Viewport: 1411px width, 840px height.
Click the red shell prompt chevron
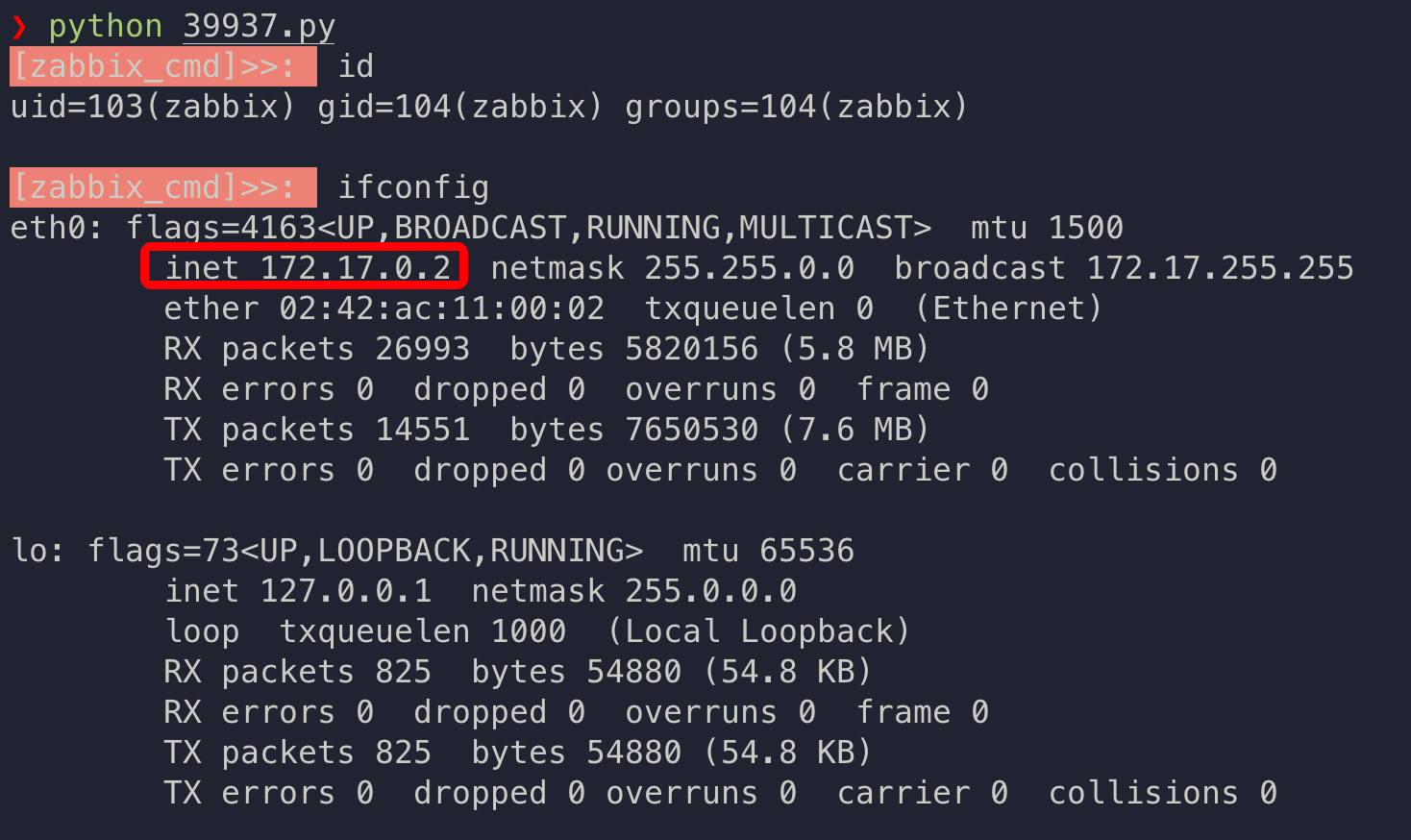point(19,27)
